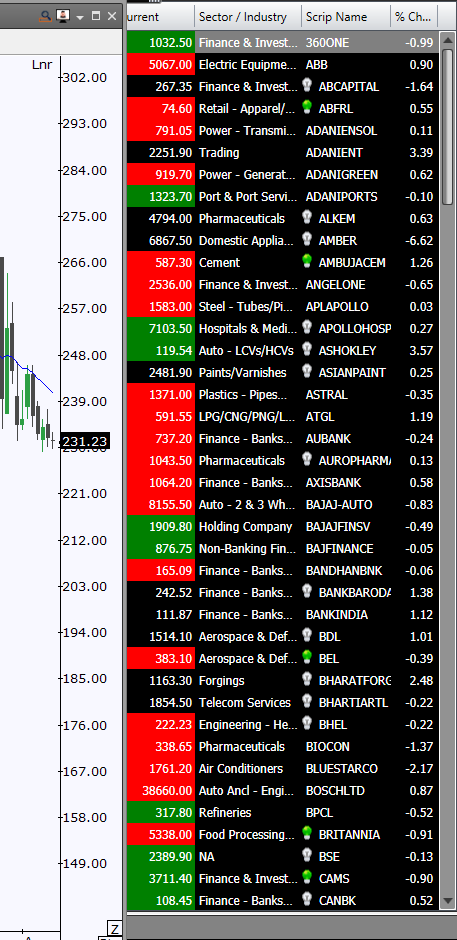The width and height of the screenshot is (457, 940).
Task: Click the bulb icon beside ASHOKLEY
Action: [x=307, y=350]
